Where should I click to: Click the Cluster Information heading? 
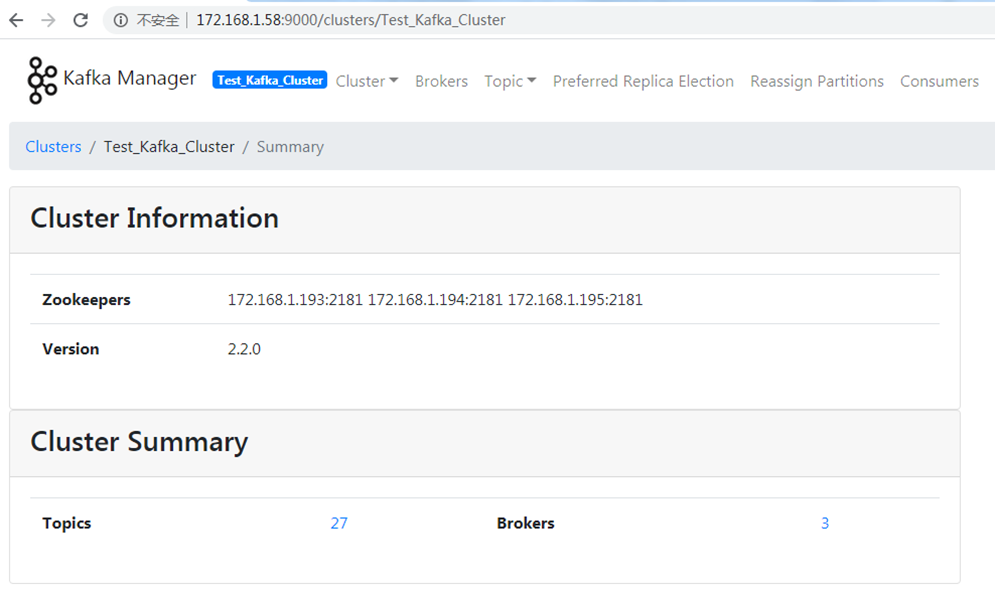point(154,218)
